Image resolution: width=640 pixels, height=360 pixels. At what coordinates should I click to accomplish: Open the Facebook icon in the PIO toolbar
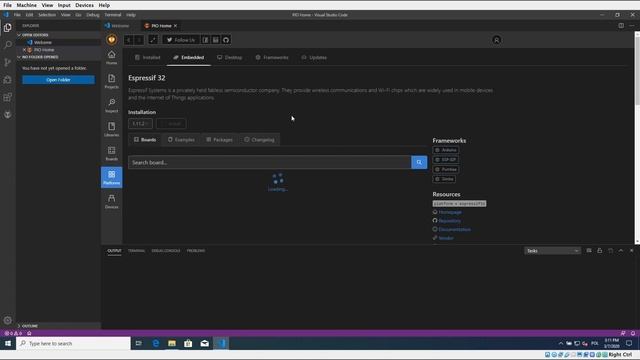tap(205, 40)
